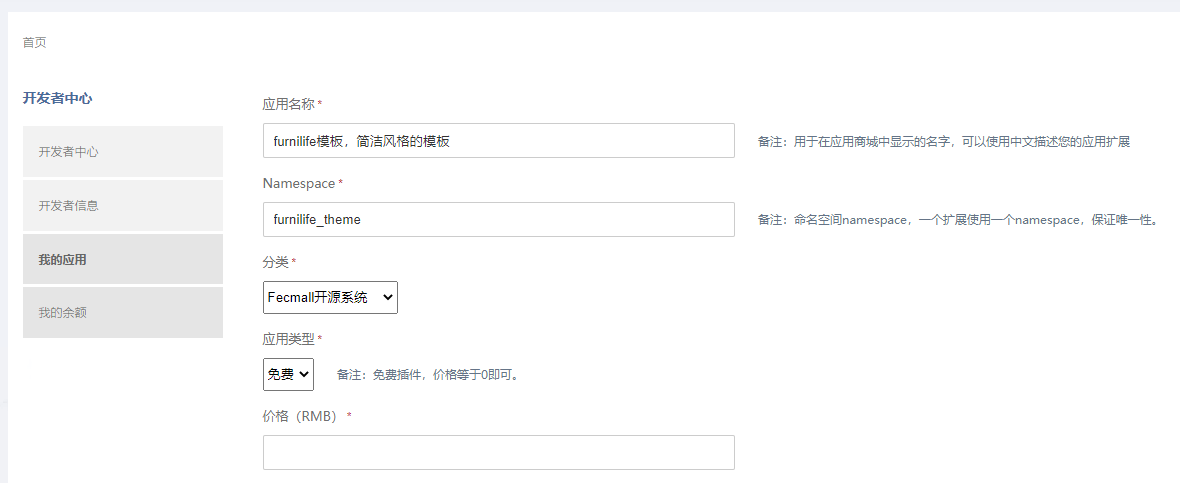The image size is (1180, 483).
Task: Focus the 应用名称 text field
Action: 498,141
